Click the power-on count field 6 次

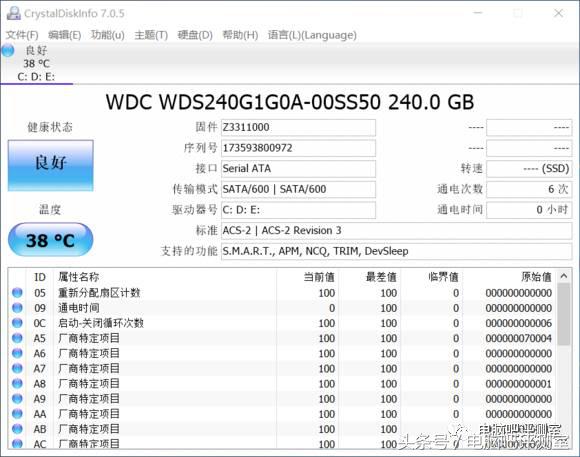point(529,189)
